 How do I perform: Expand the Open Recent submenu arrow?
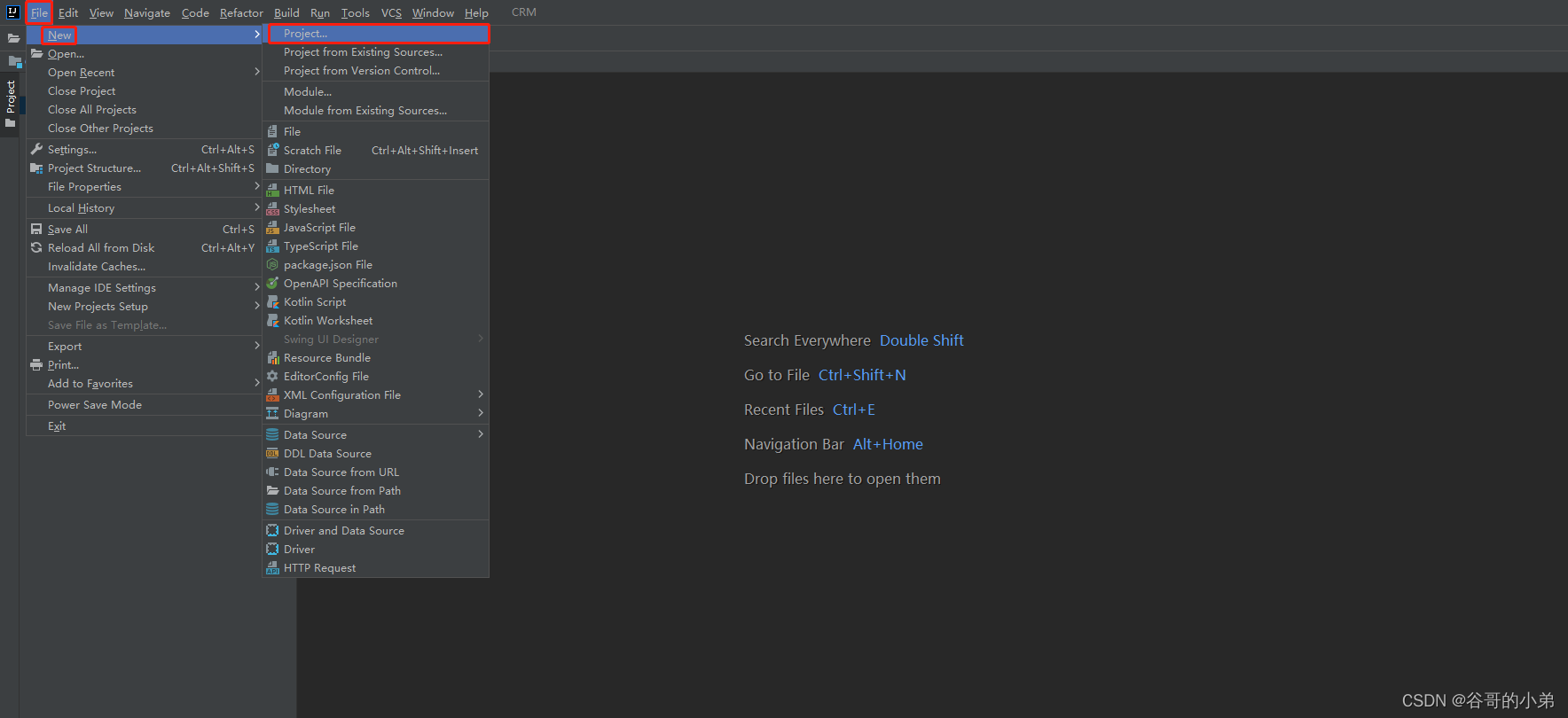pyautogui.click(x=257, y=72)
